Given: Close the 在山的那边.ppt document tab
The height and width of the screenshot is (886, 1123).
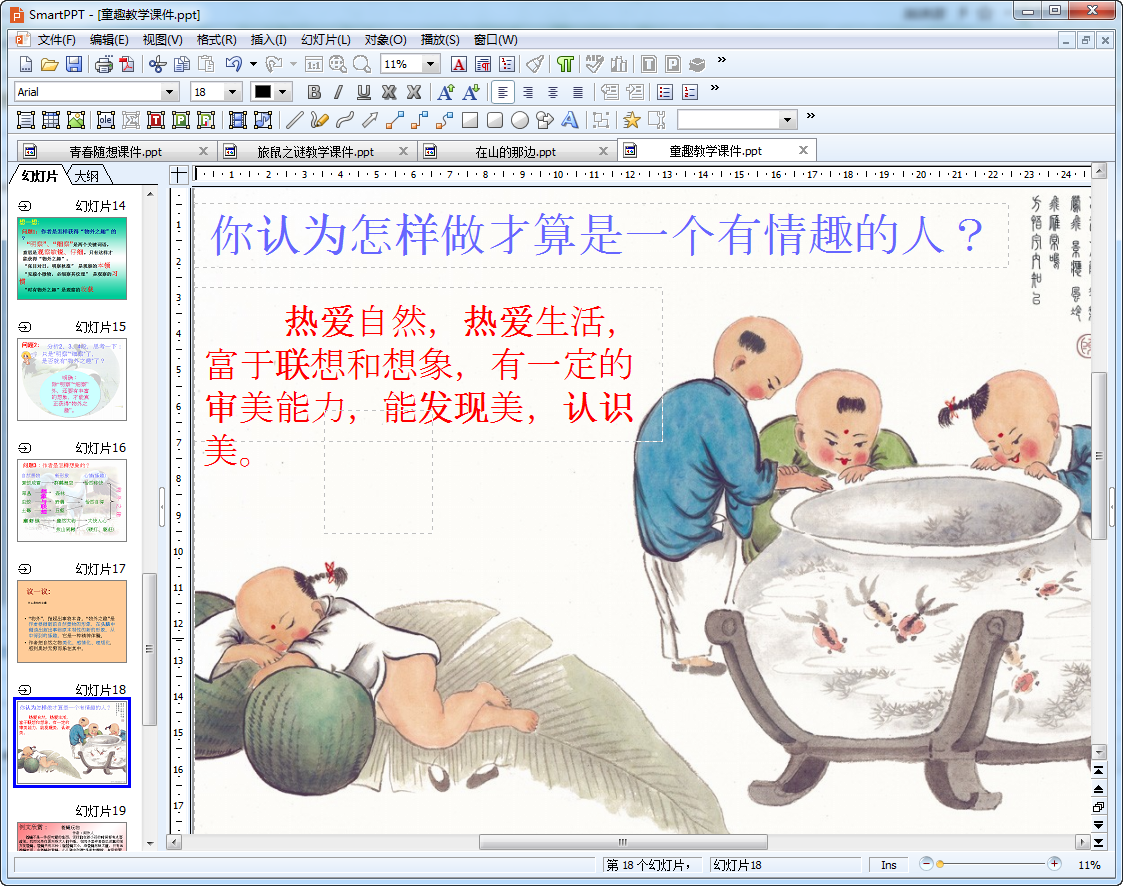Looking at the screenshot, I should (x=603, y=151).
